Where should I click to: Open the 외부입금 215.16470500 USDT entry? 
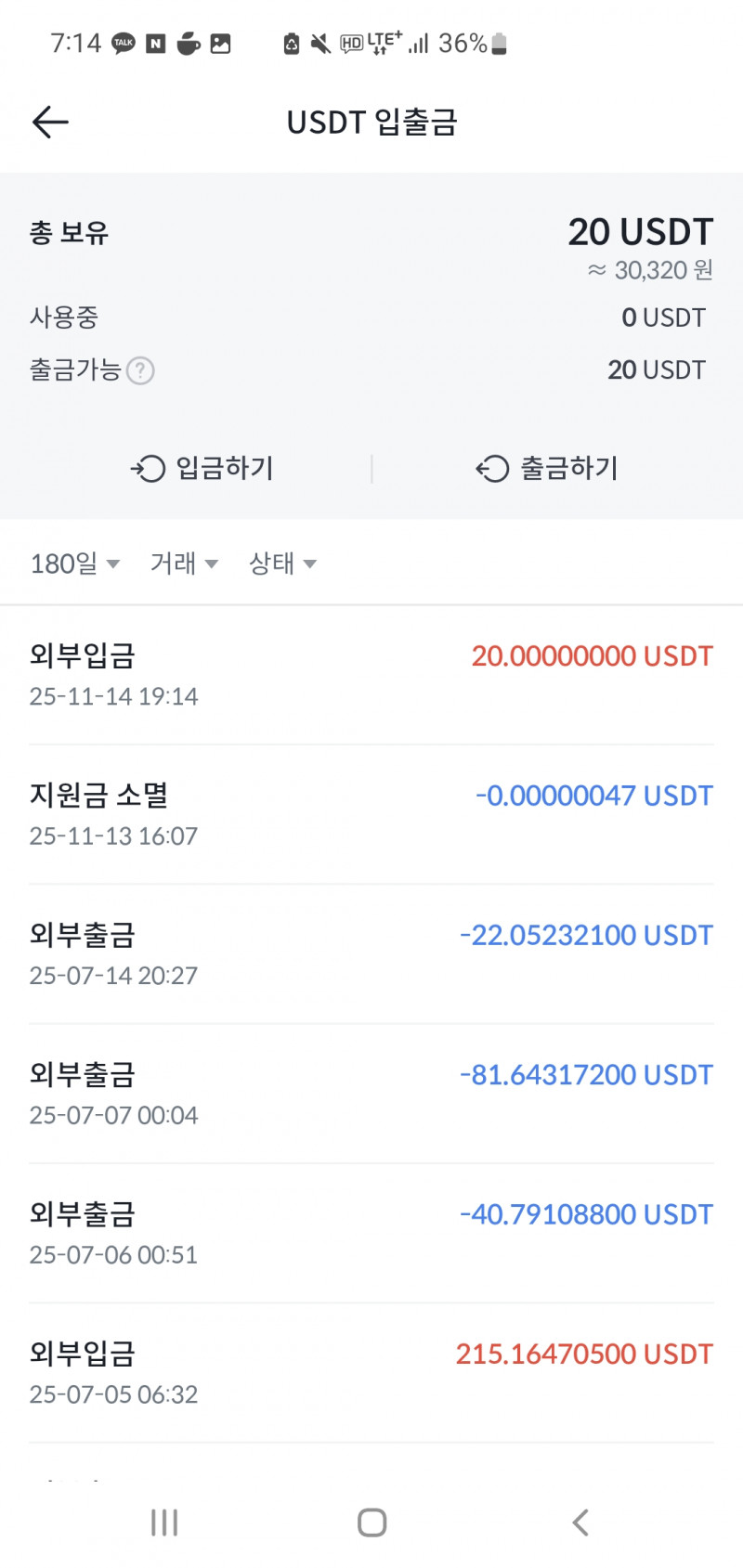tap(371, 1372)
